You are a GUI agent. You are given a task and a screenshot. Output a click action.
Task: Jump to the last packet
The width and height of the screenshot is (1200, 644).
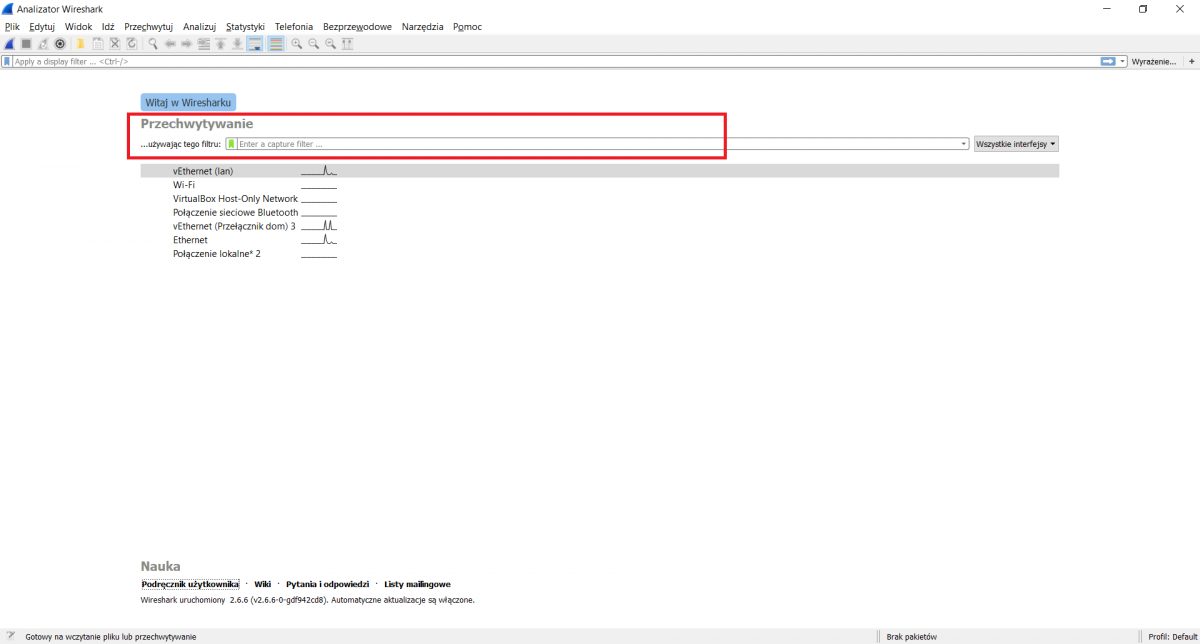coord(238,44)
